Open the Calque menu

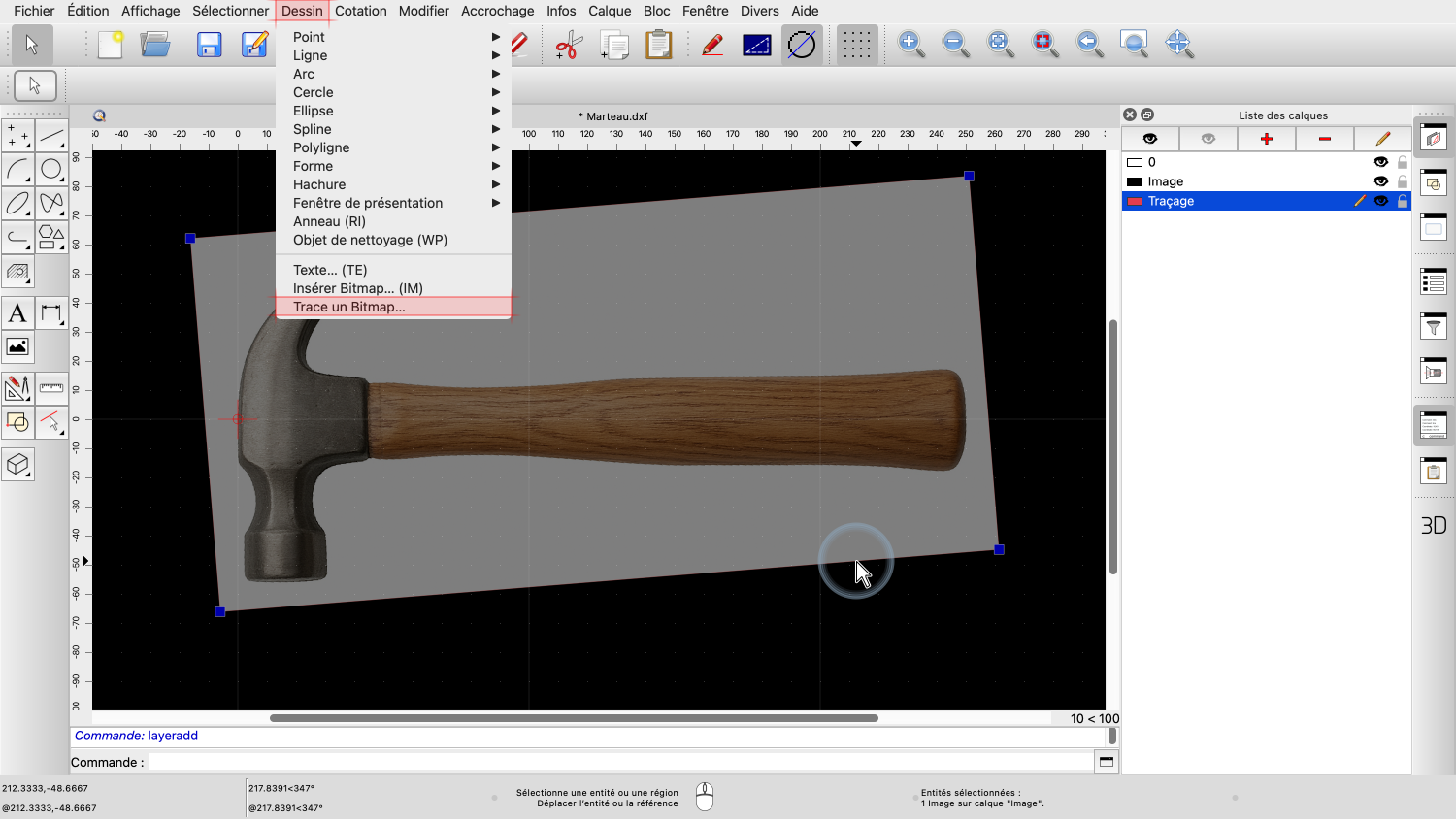coord(610,11)
